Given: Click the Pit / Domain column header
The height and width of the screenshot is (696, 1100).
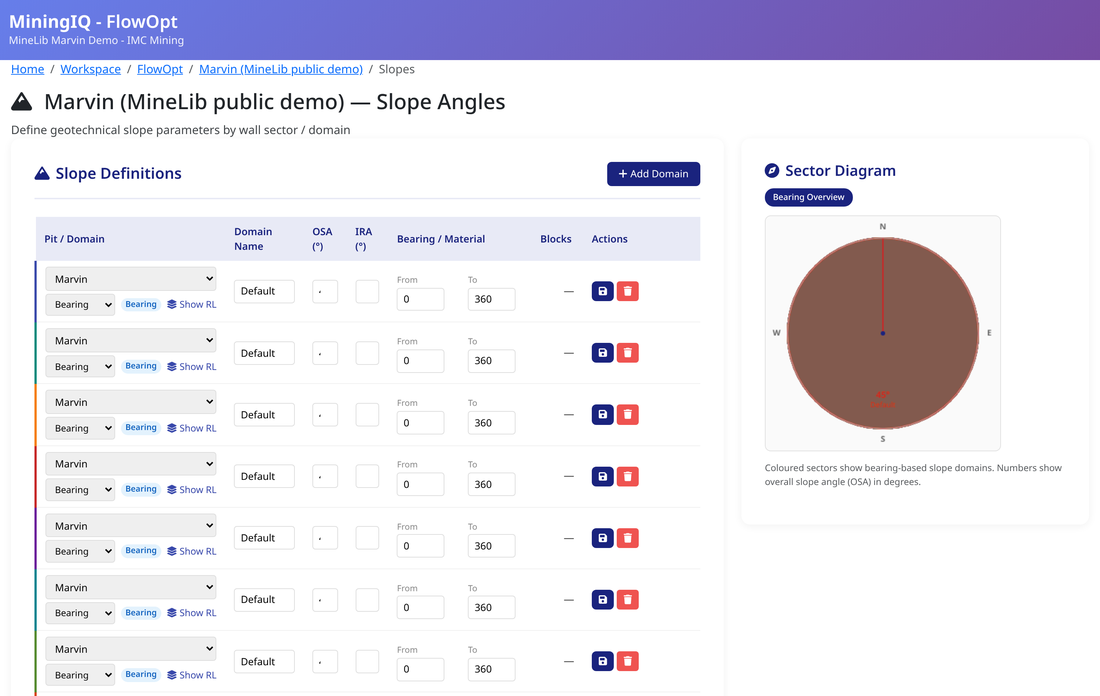Looking at the screenshot, I should pos(74,239).
